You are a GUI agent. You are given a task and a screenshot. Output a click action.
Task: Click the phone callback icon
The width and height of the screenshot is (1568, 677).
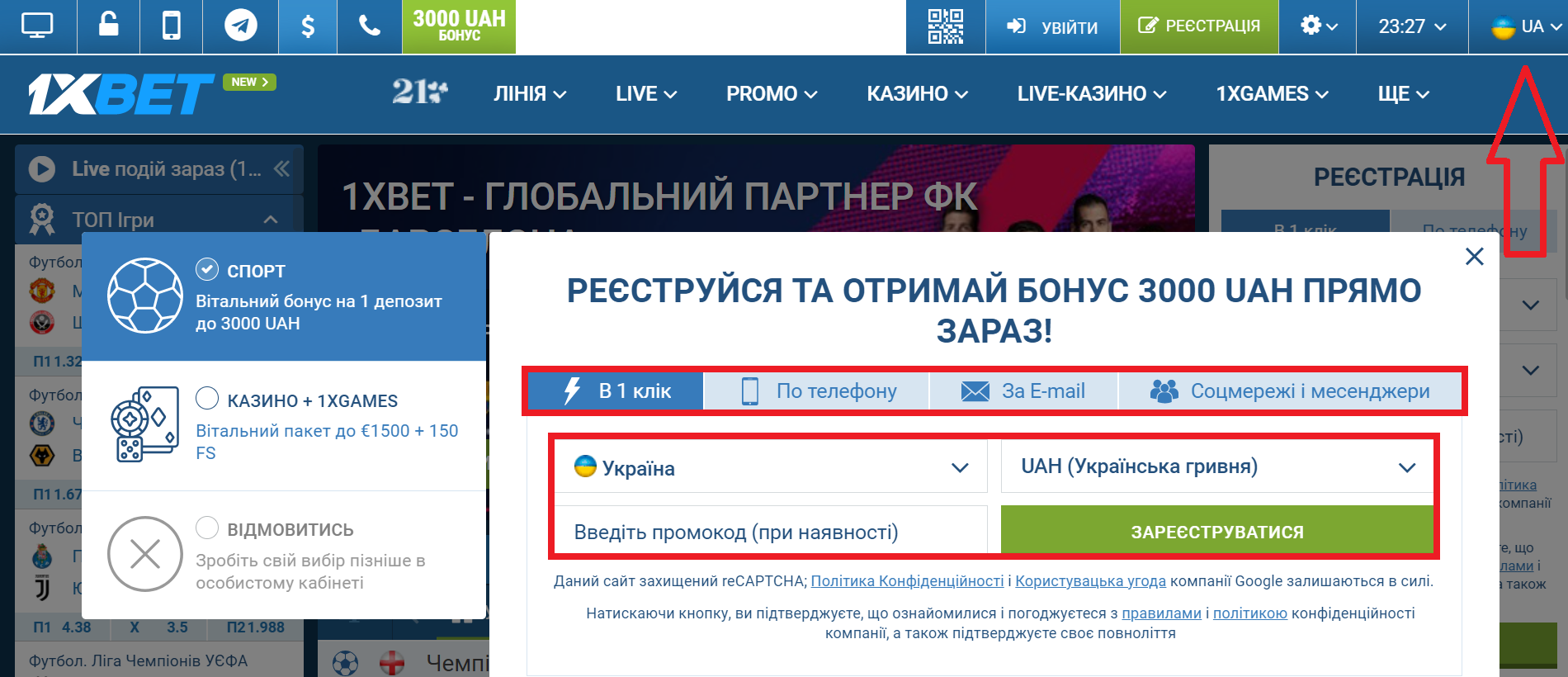(370, 26)
